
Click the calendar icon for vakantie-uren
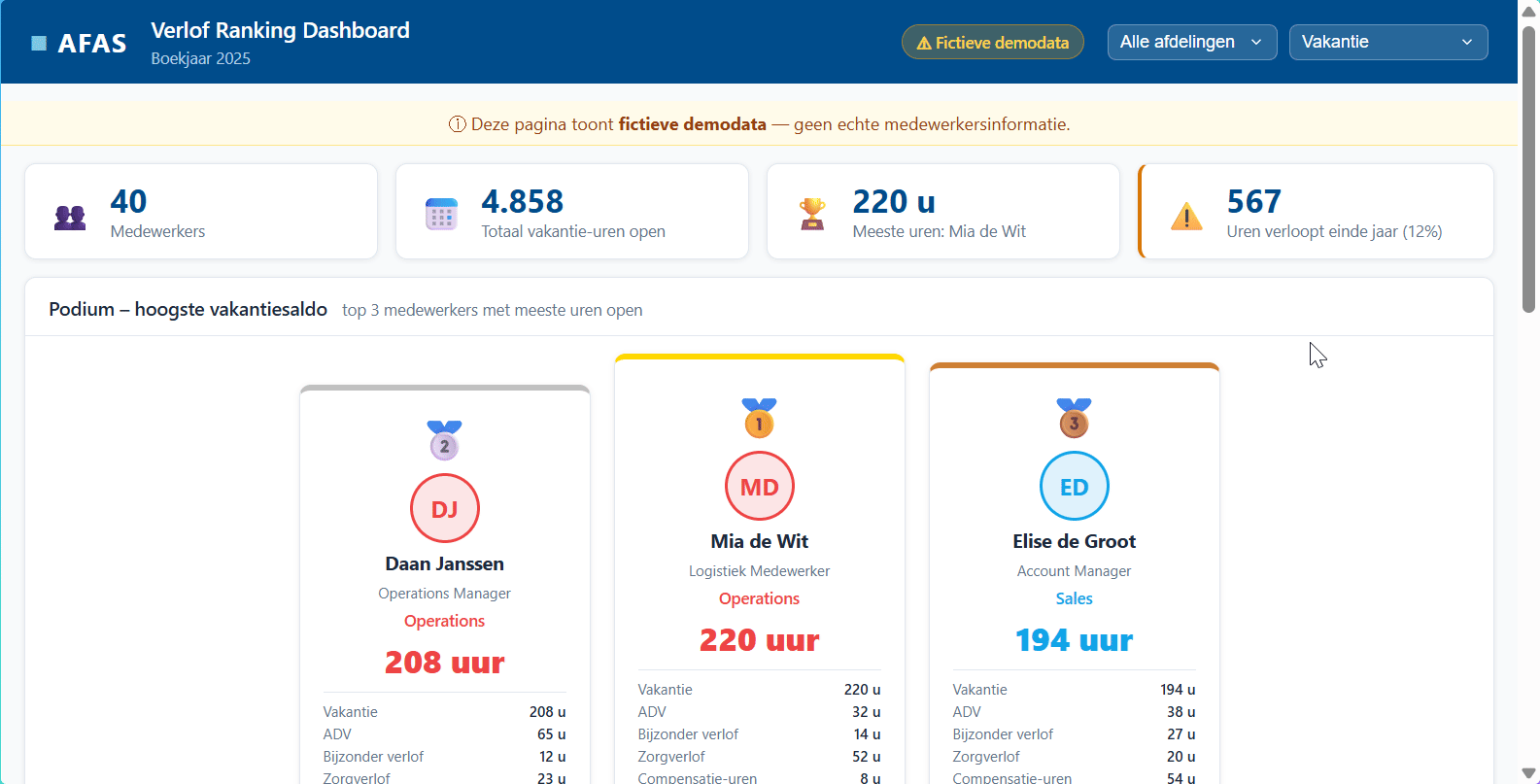pyautogui.click(x=441, y=214)
